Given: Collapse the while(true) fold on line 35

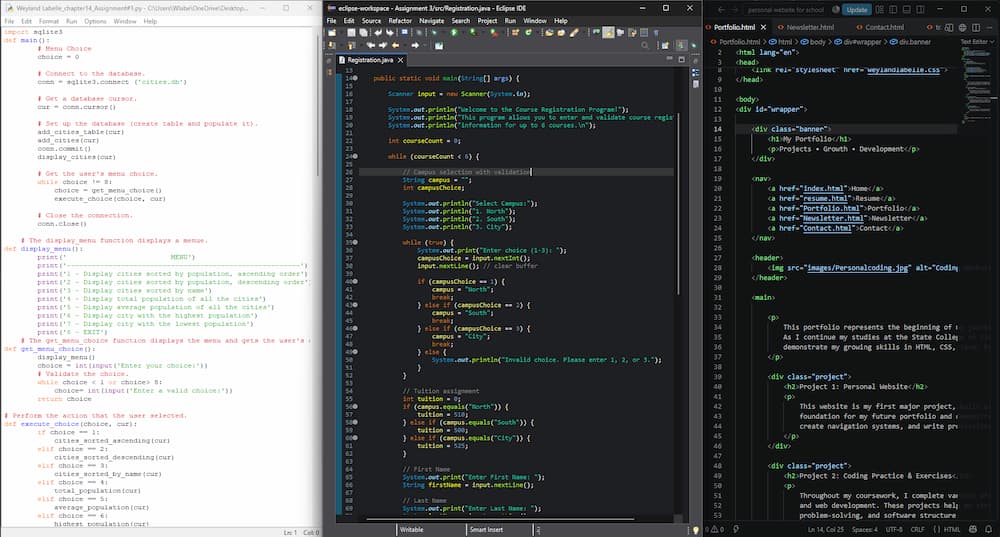Looking at the screenshot, I should (x=355, y=242).
